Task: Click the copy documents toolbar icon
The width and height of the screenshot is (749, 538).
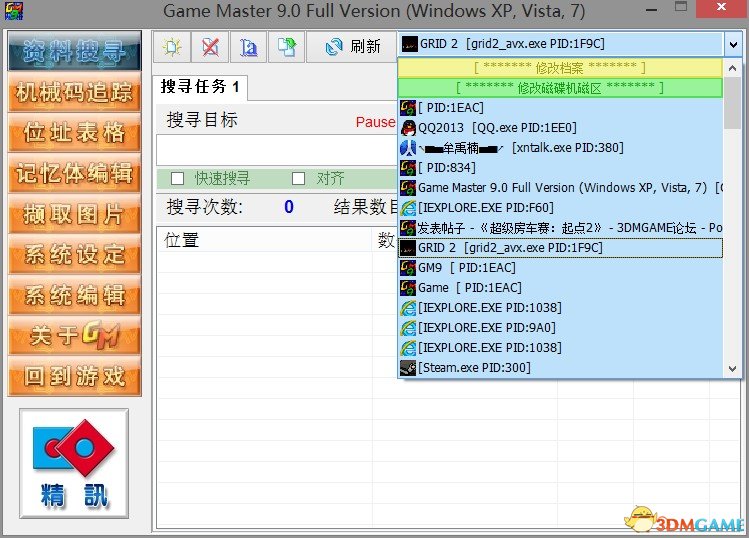Action: pos(287,47)
